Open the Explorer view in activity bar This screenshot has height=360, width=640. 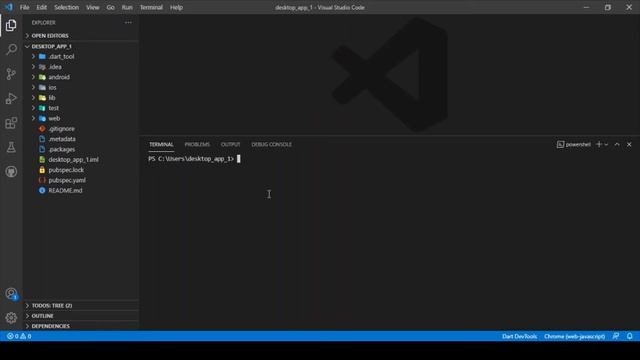[x=11, y=25]
